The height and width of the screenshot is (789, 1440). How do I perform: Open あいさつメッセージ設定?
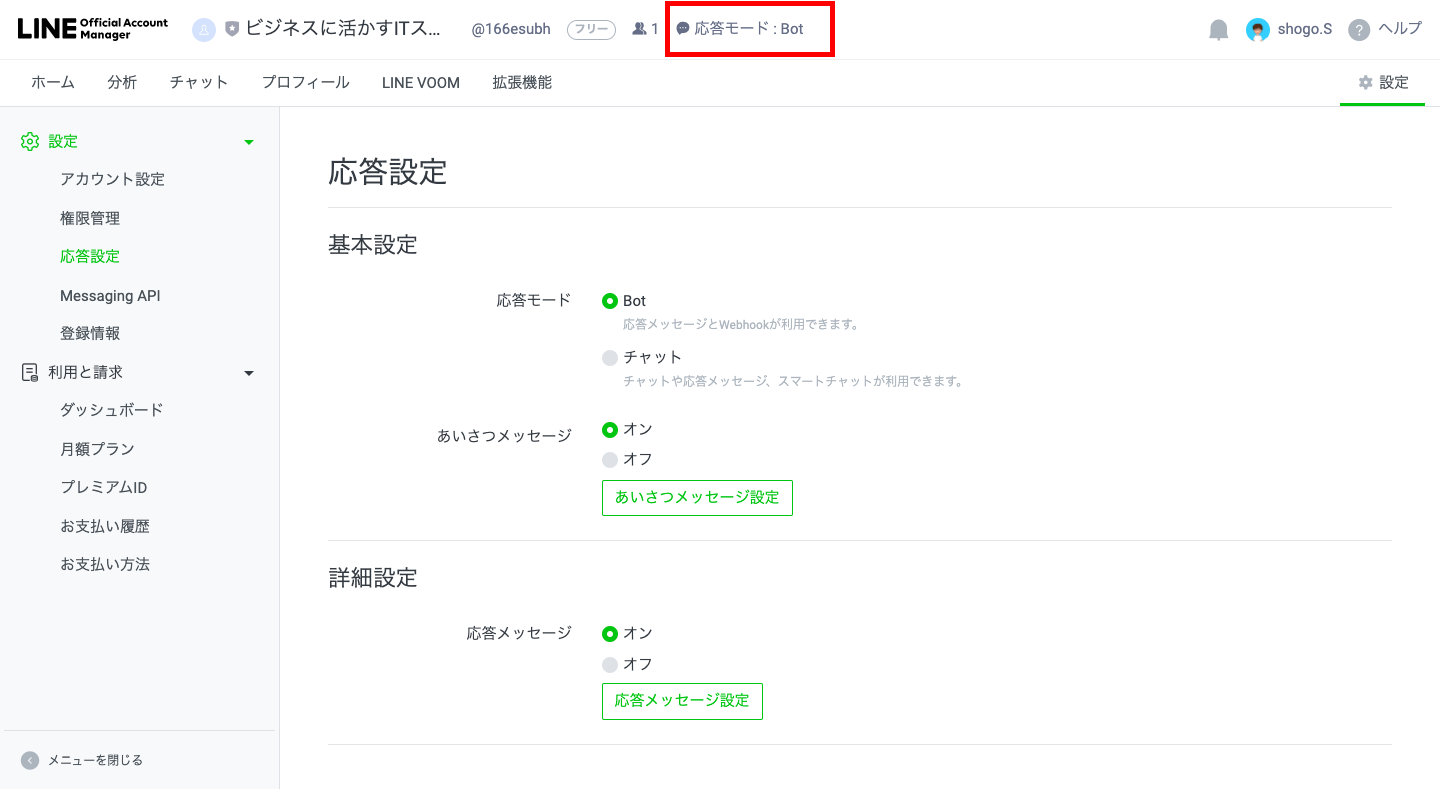click(697, 497)
